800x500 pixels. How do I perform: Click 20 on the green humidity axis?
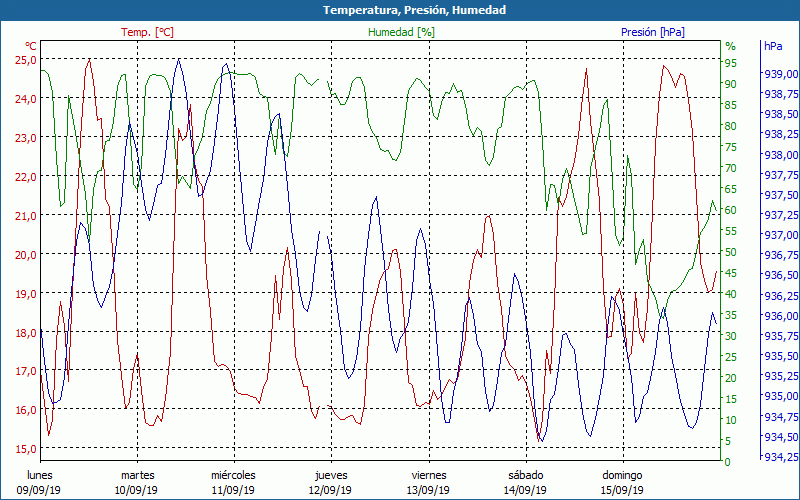pos(731,378)
